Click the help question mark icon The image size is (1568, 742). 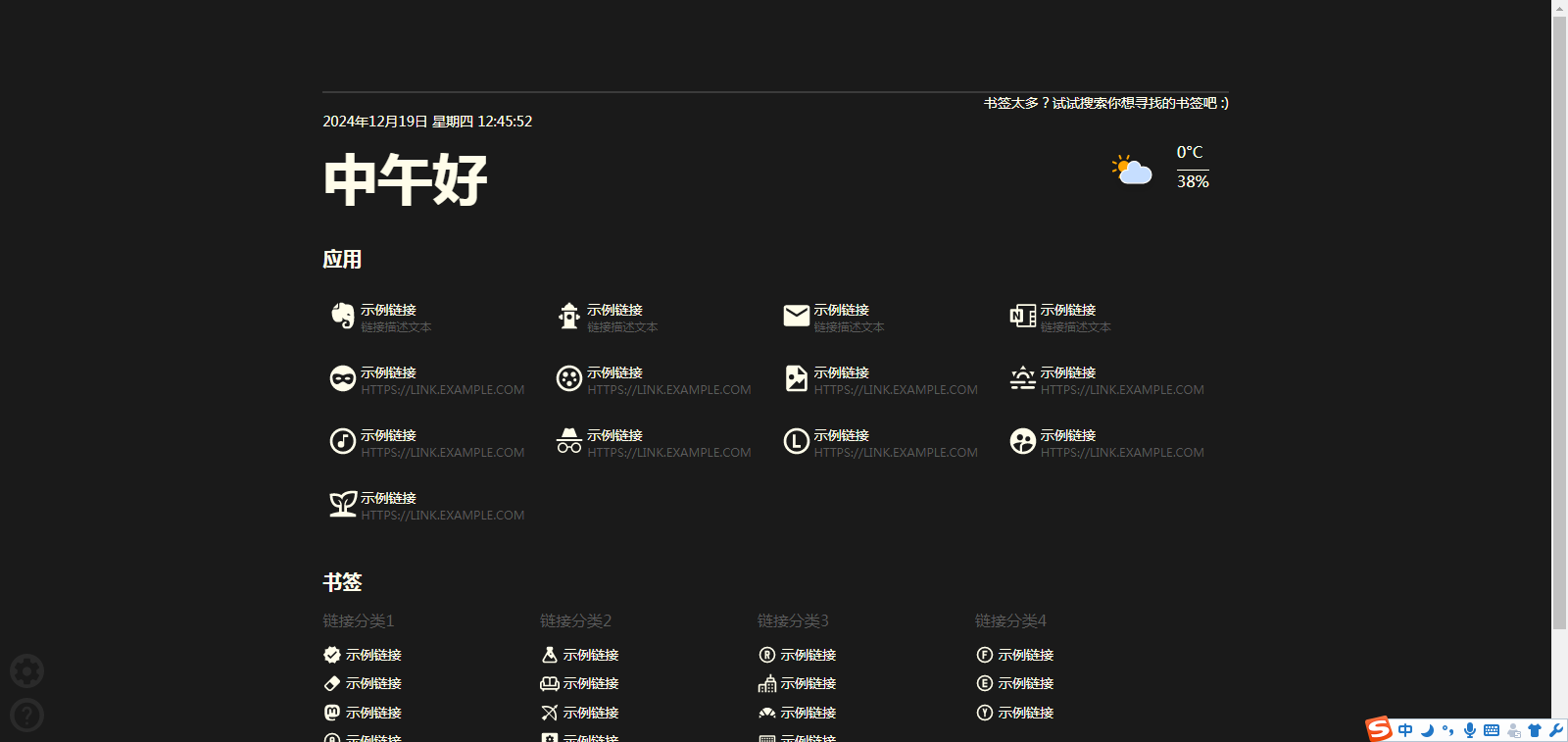(x=26, y=716)
